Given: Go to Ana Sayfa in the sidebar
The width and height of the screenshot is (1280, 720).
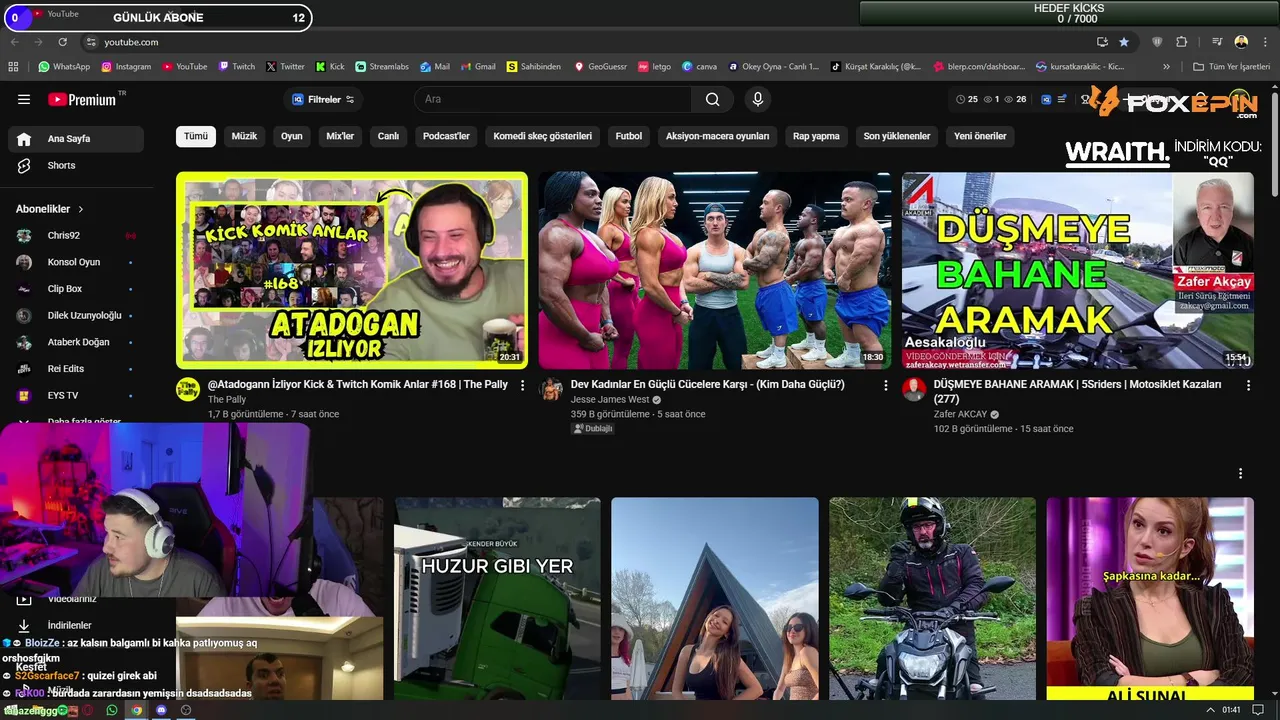Looking at the screenshot, I should pyautogui.click(x=76, y=139).
